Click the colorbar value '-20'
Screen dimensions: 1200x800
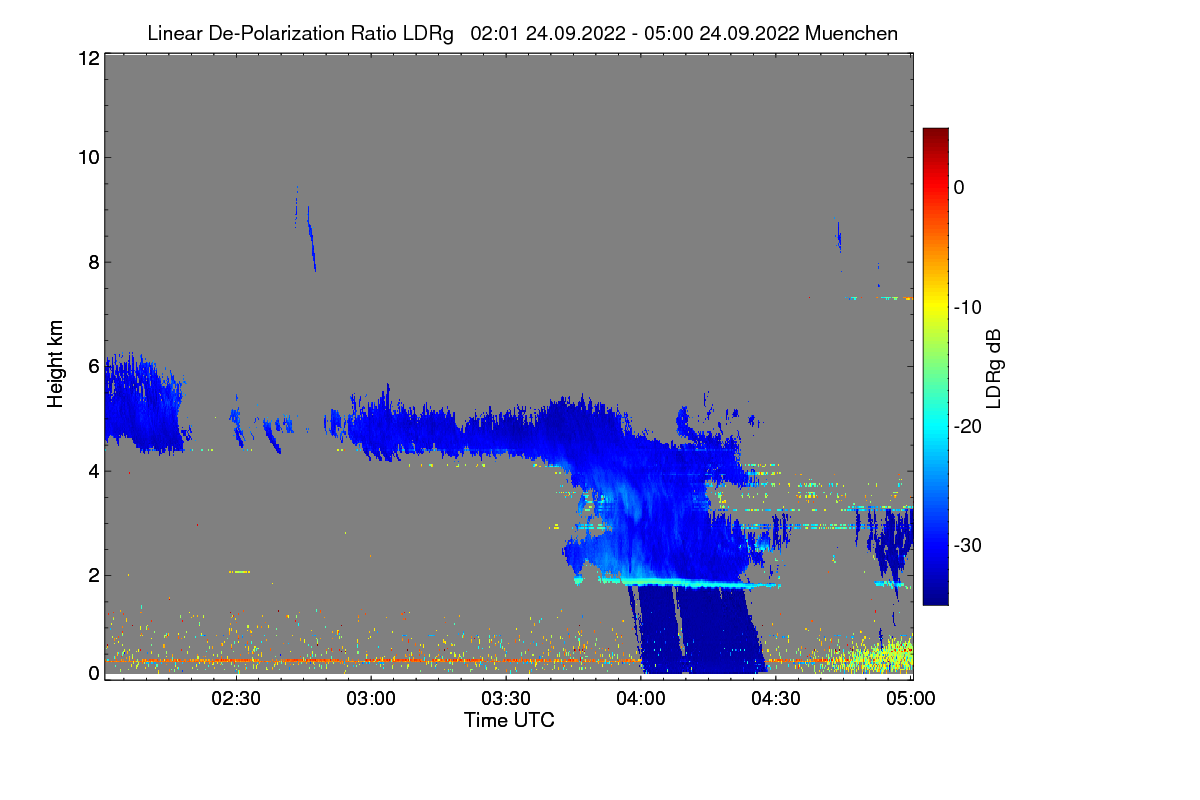[x=967, y=426]
